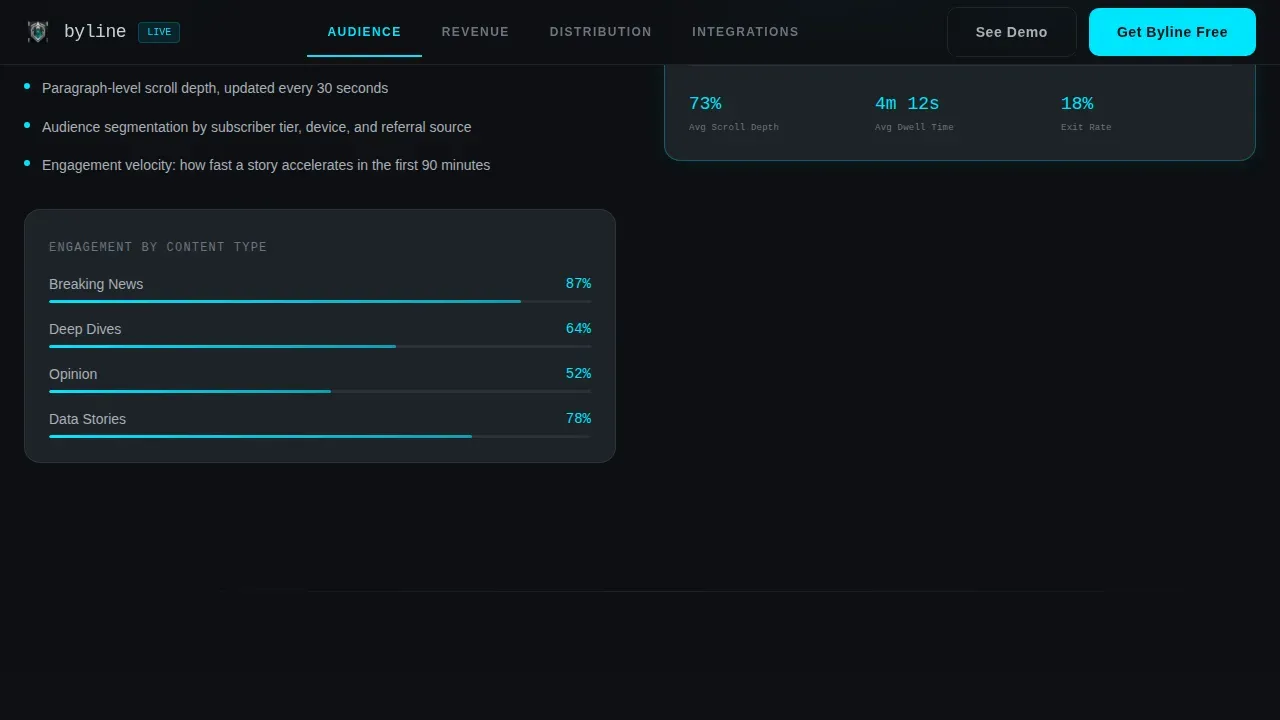The width and height of the screenshot is (1280, 720).
Task: Click the Deep Dives progress bar
Action: 320,346
